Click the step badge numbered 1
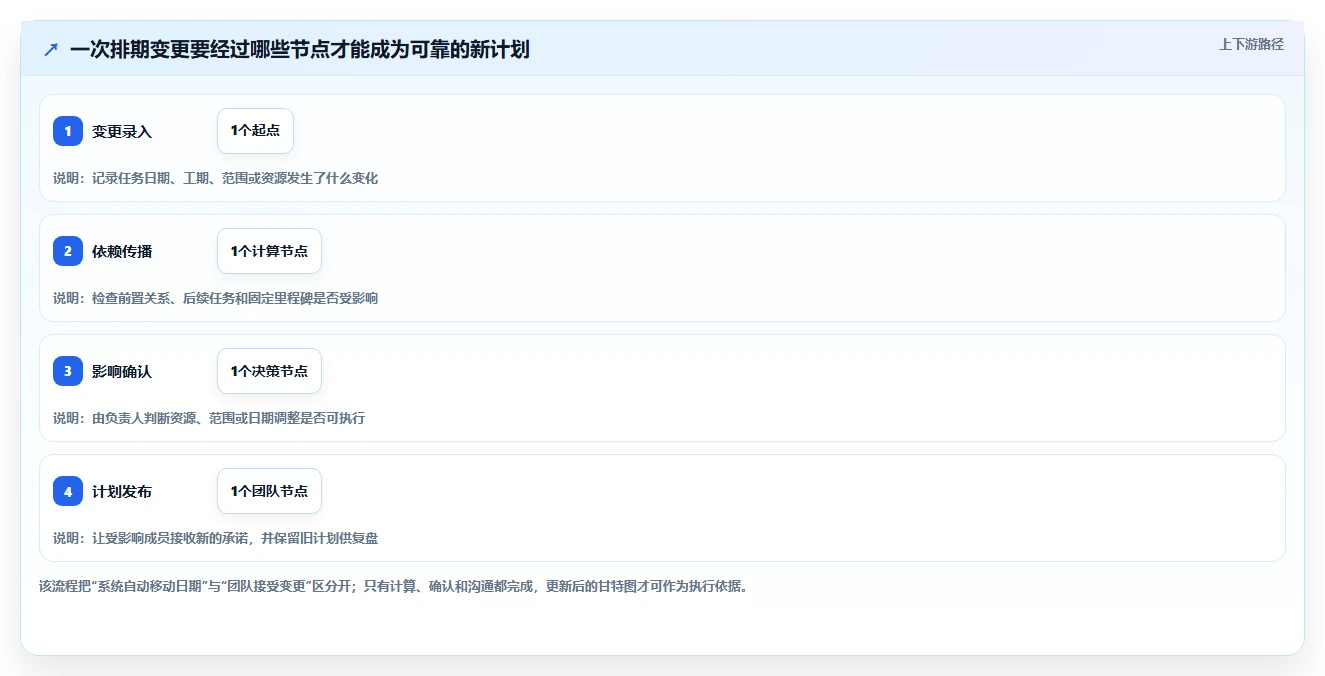 click(x=68, y=131)
